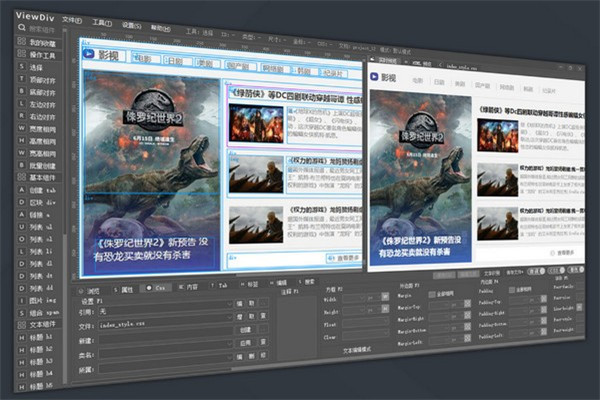Pick the 批量创建 batch create B icon
600x400 pixels.
point(21,165)
